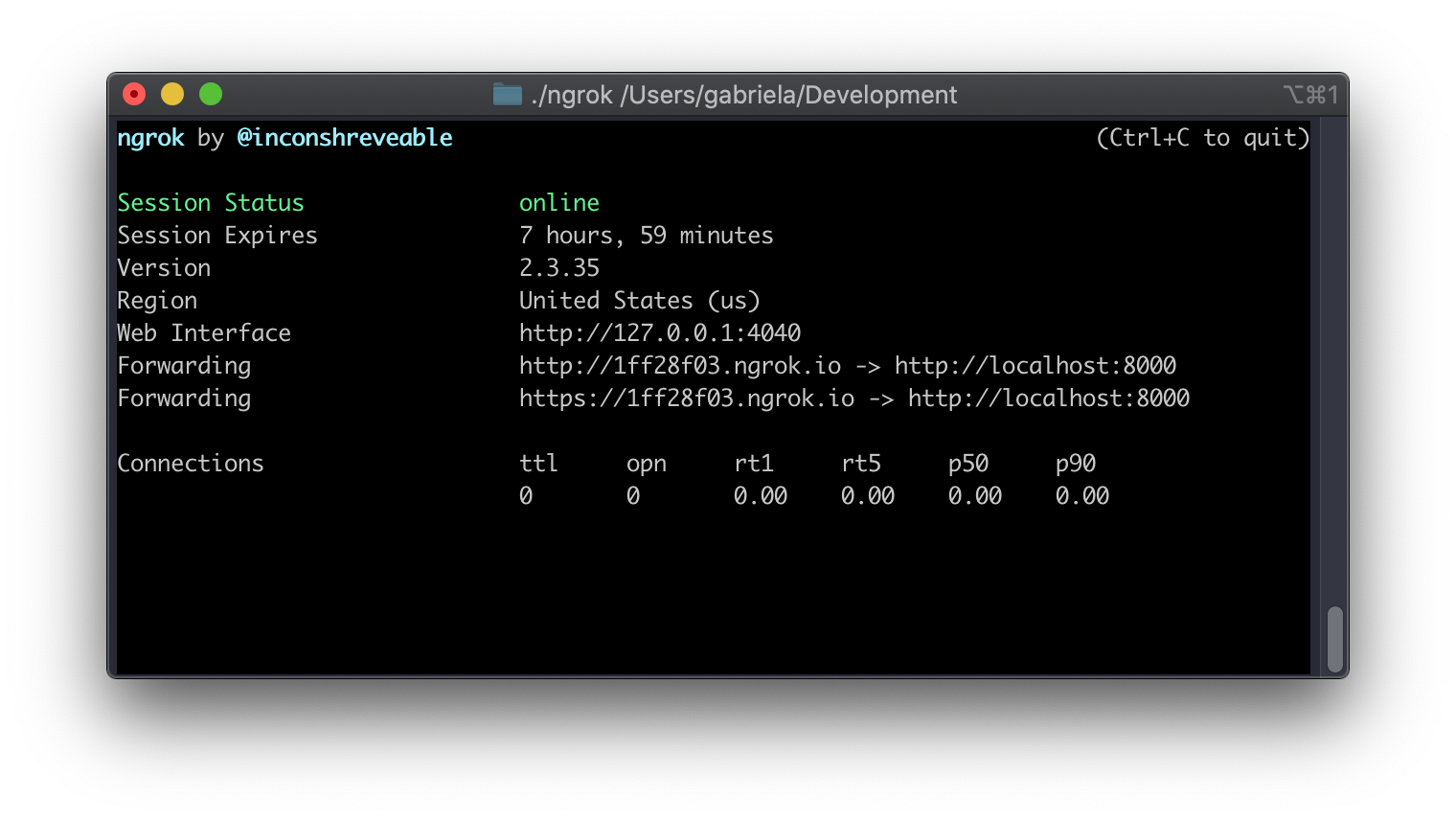Click the 0.00 value under rt5

coord(868,496)
